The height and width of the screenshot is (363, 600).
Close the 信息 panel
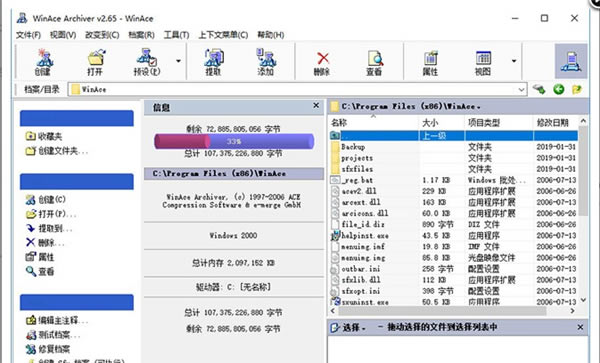click(x=316, y=105)
